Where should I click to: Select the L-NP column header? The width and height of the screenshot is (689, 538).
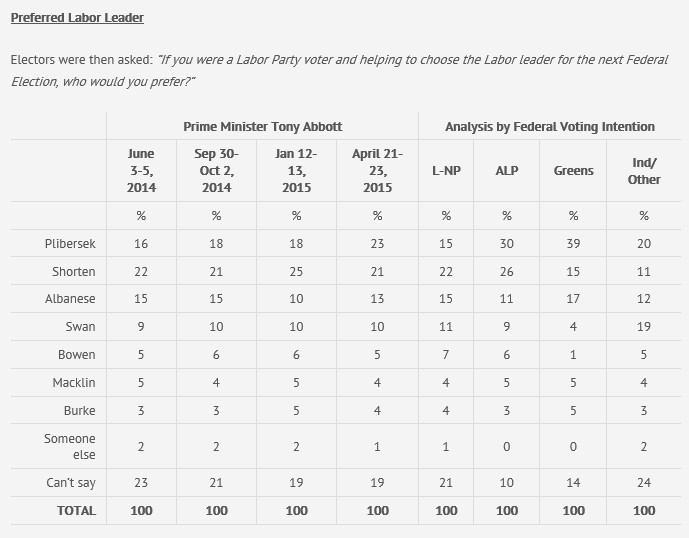446,171
